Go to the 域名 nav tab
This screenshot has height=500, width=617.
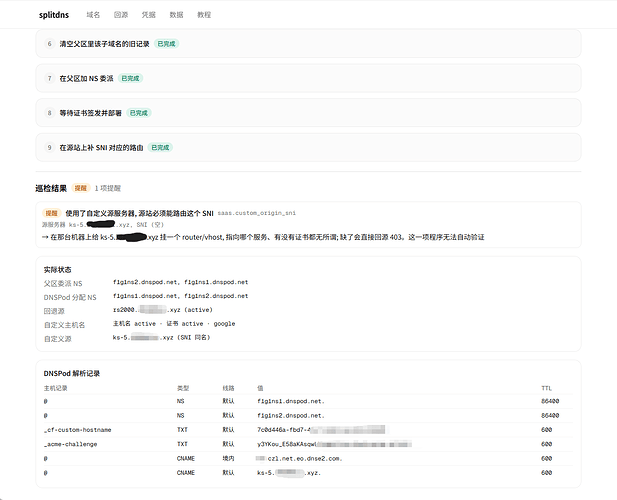[93, 15]
